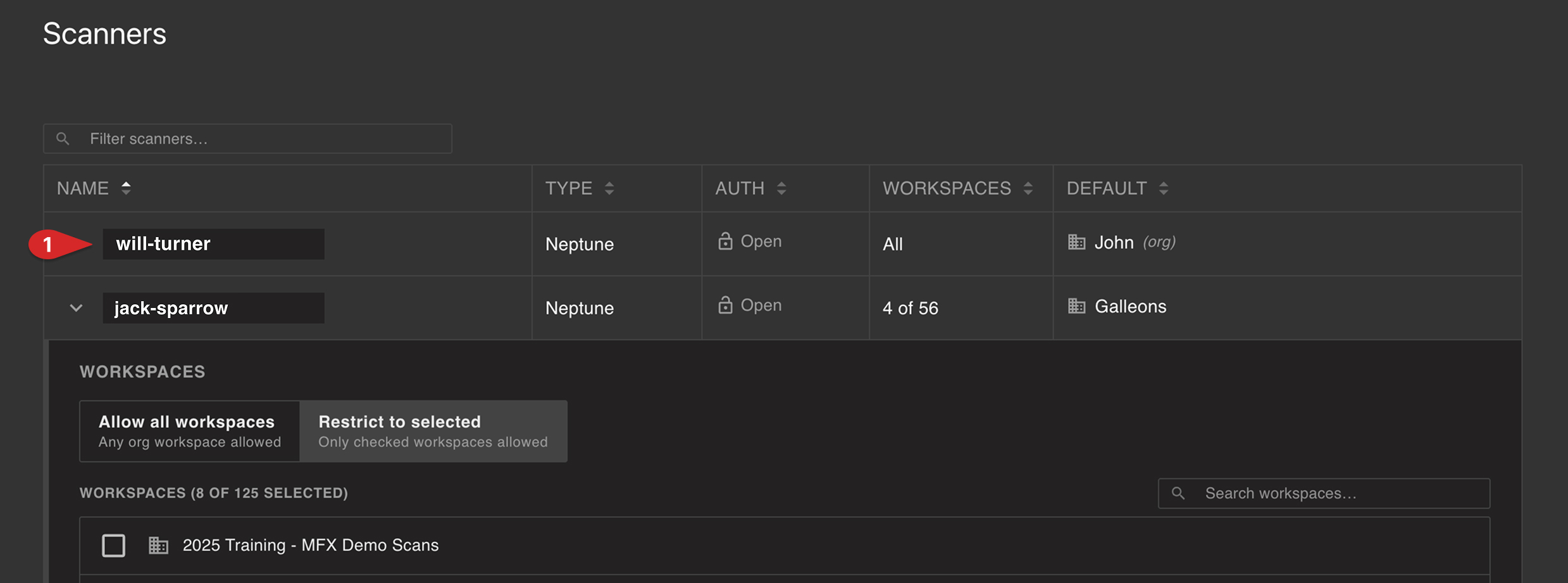Screen dimensions: 1568x583
Task: Sort by DEFAULT column arrows
Action: tap(1163, 188)
